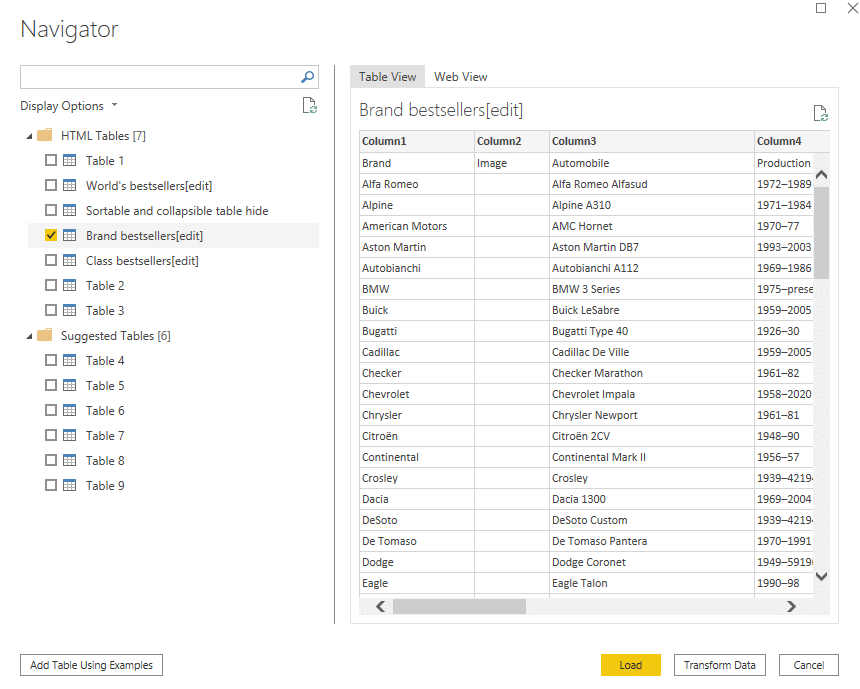Screen dimensions: 860x689
Task: Check the Table 5 checkbox
Action: (51, 385)
